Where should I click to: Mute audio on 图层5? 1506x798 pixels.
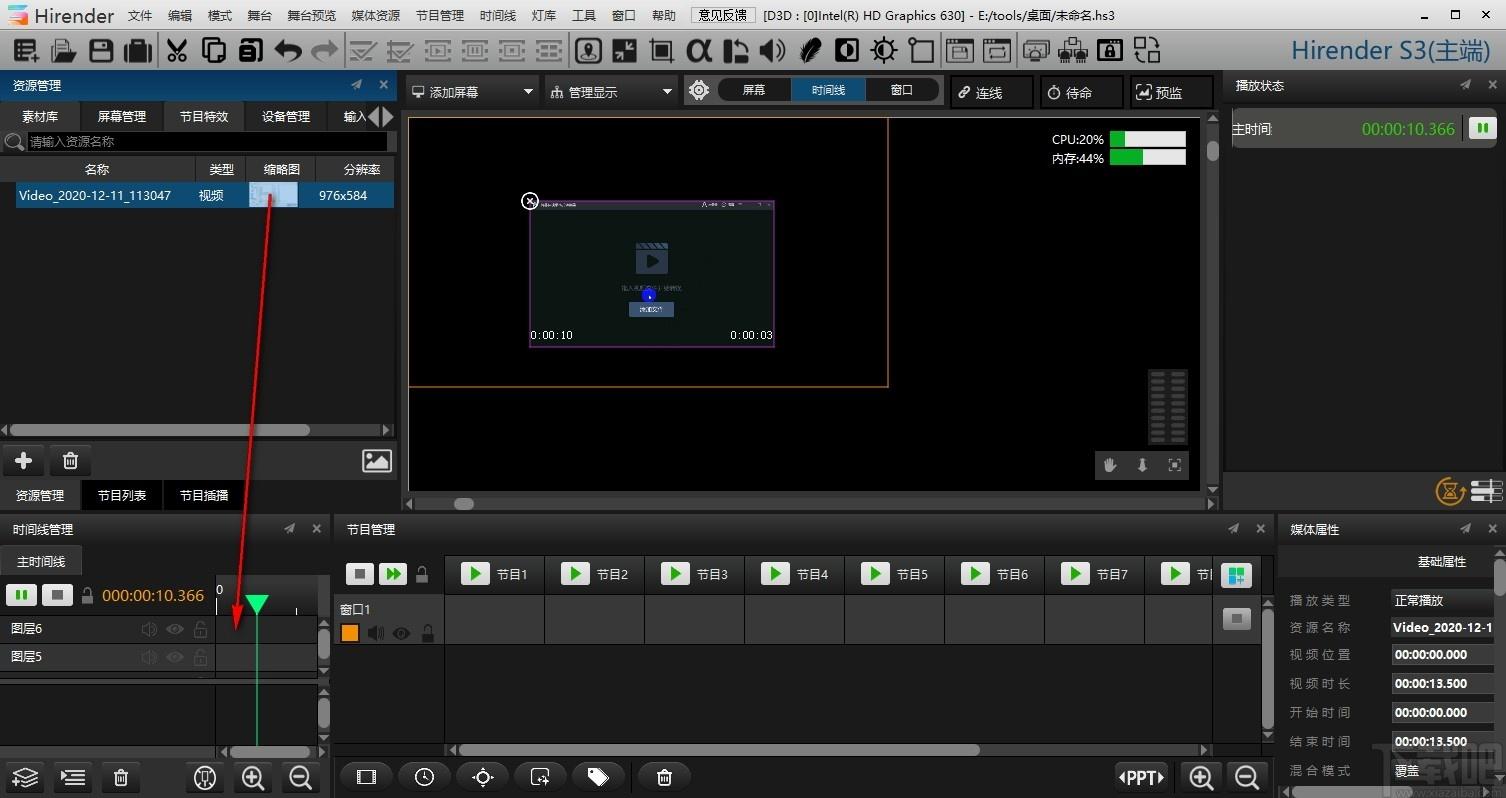click(149, 657)
